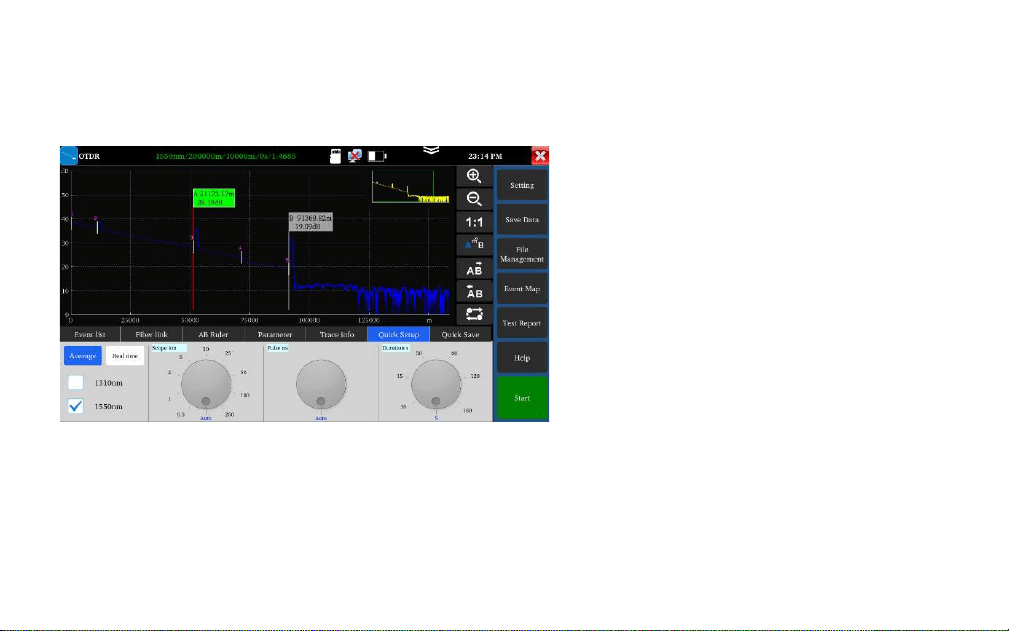1009x631 pixels.
Task: Click the green marker A label on trace
Action: (x=214, y=198)
